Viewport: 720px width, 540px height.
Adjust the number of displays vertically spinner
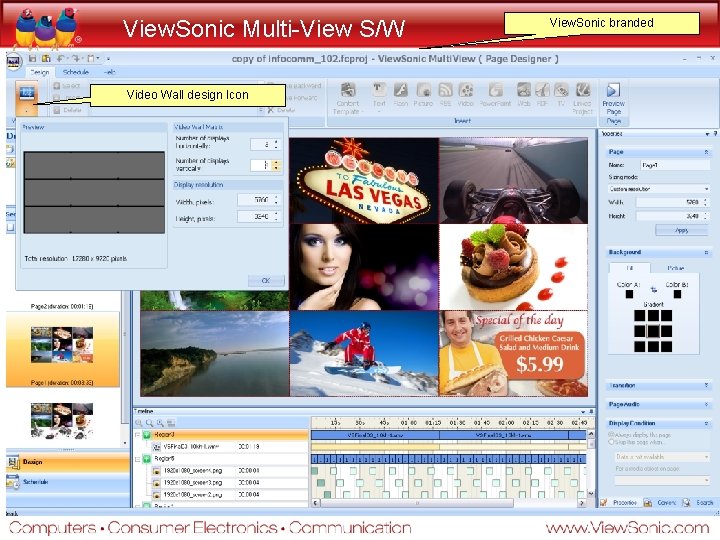coord(276,165)
